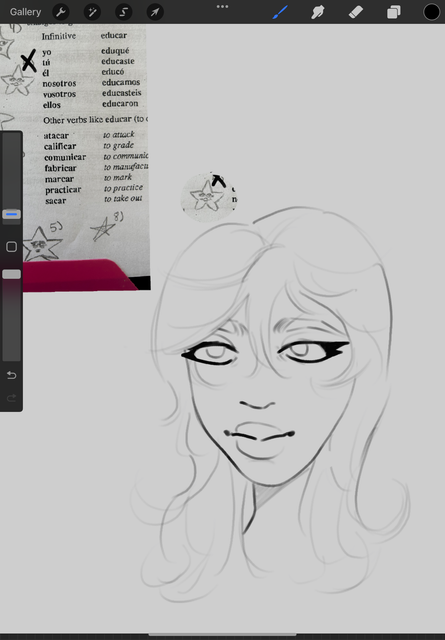Tap 'fabricar' in the verb list
Viewport: 445px width, 640px height.
[x=60, y=168]
